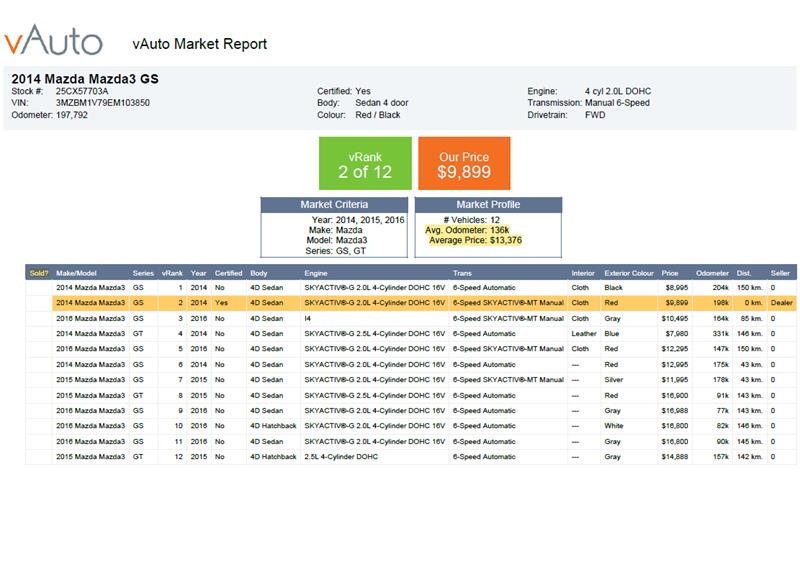Click price $11,995 in vRank 7 row
Screen dimensions: 800x580
point(674,380)
